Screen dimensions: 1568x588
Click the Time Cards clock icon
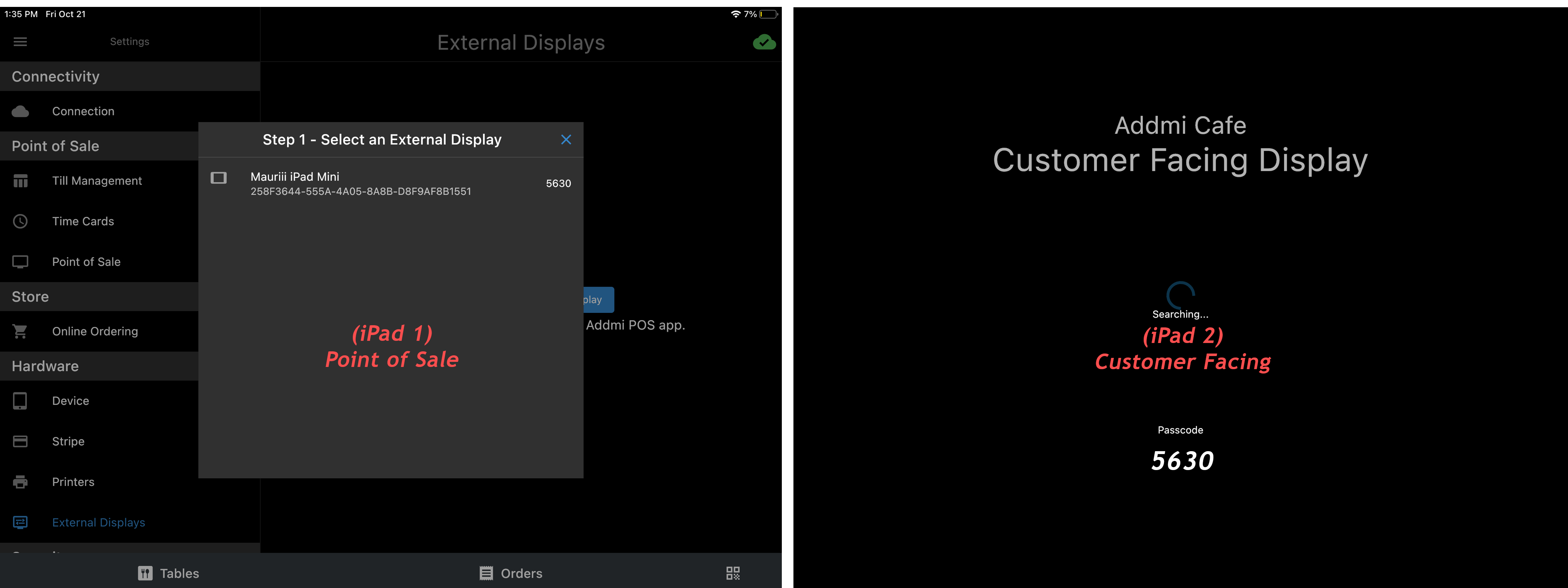click(x=20, y=221)
